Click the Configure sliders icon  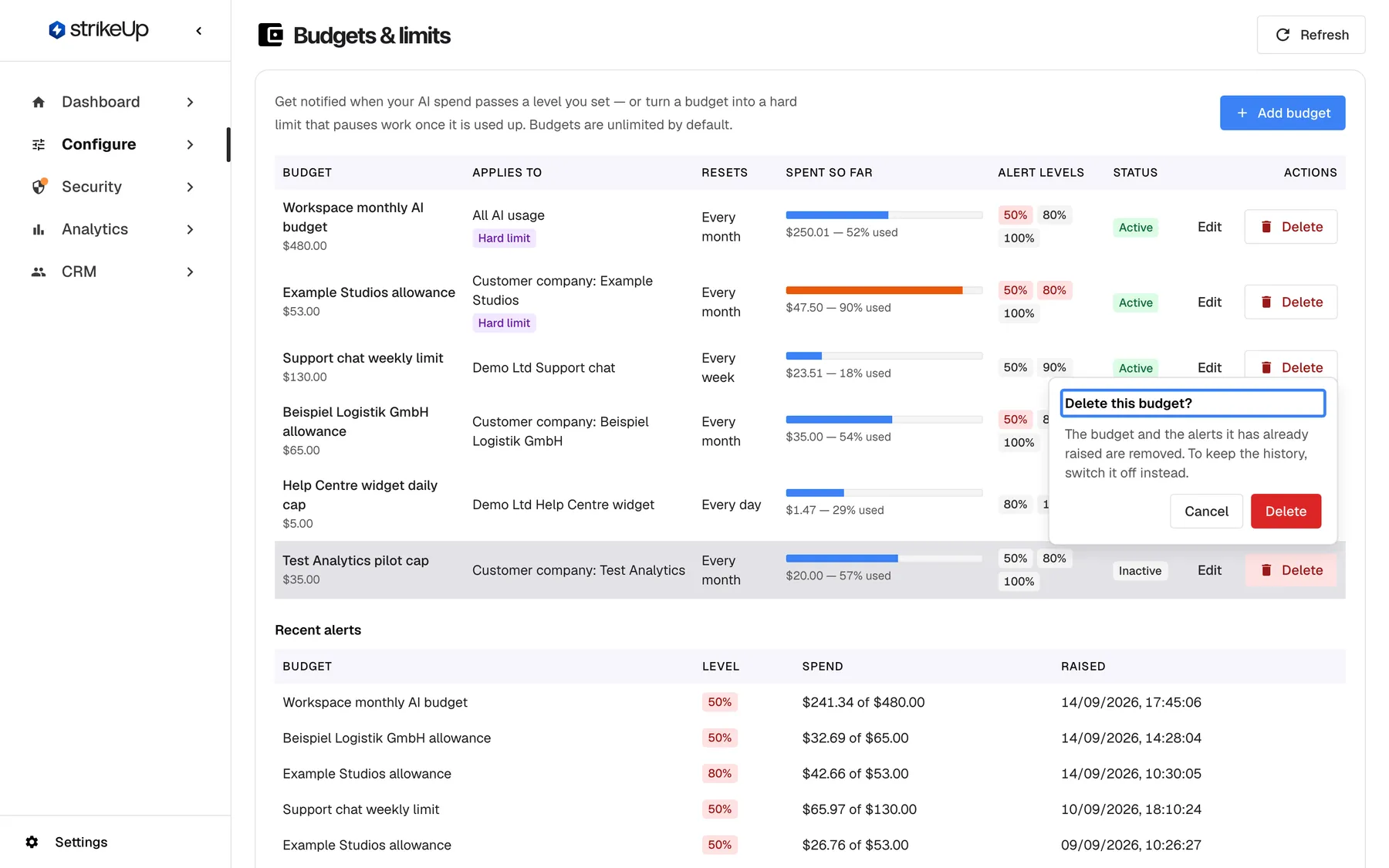click(x=39, y=144)
